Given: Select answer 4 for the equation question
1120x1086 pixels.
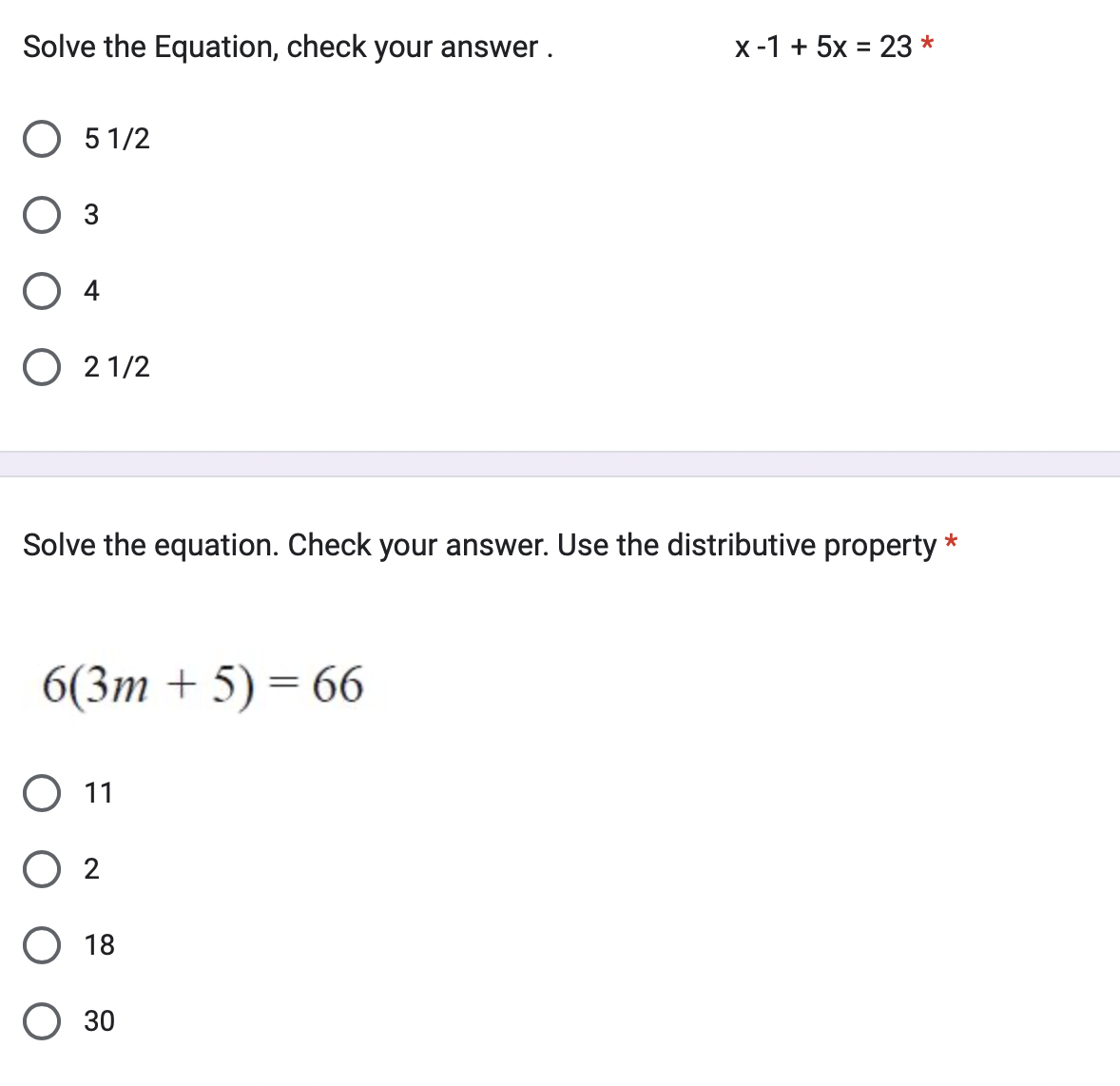Looking at the screenshot, I should (42, 290).
